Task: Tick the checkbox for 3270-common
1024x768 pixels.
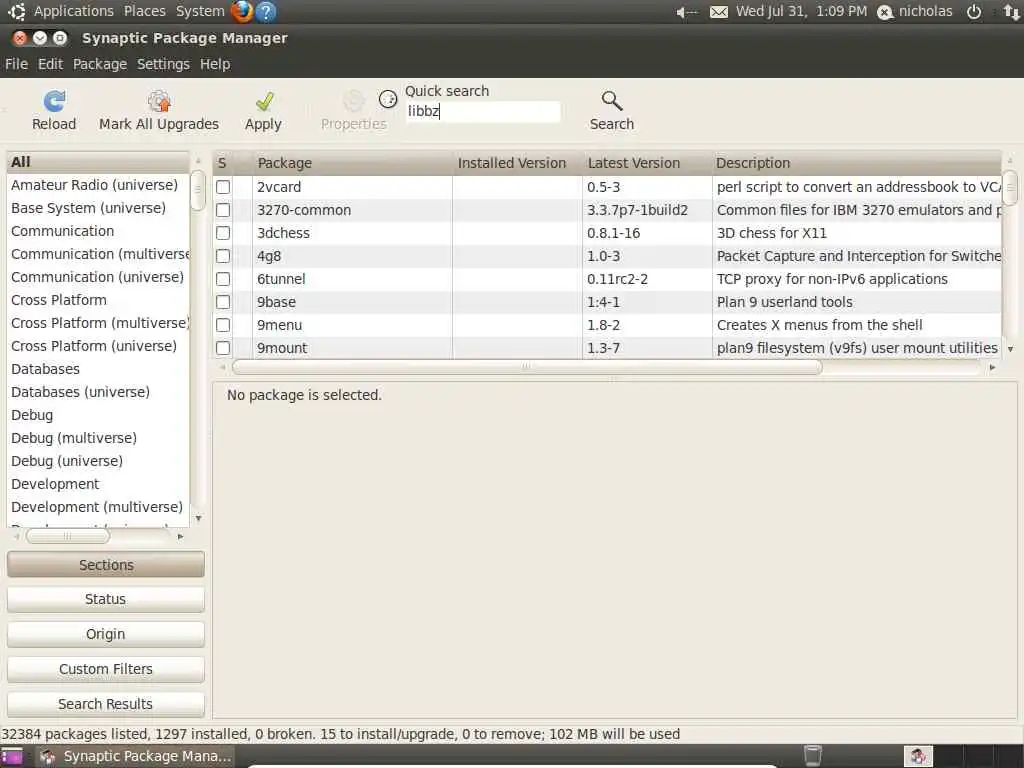Action: tap(223, 210)
